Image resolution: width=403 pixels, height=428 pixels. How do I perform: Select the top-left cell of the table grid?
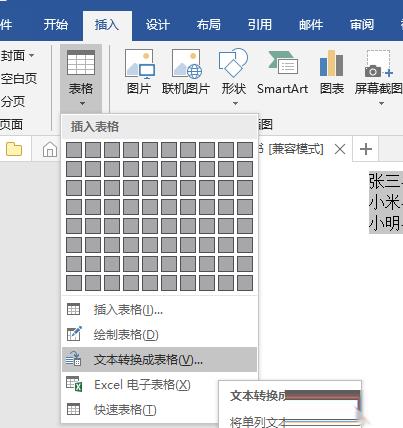[74, 150]
